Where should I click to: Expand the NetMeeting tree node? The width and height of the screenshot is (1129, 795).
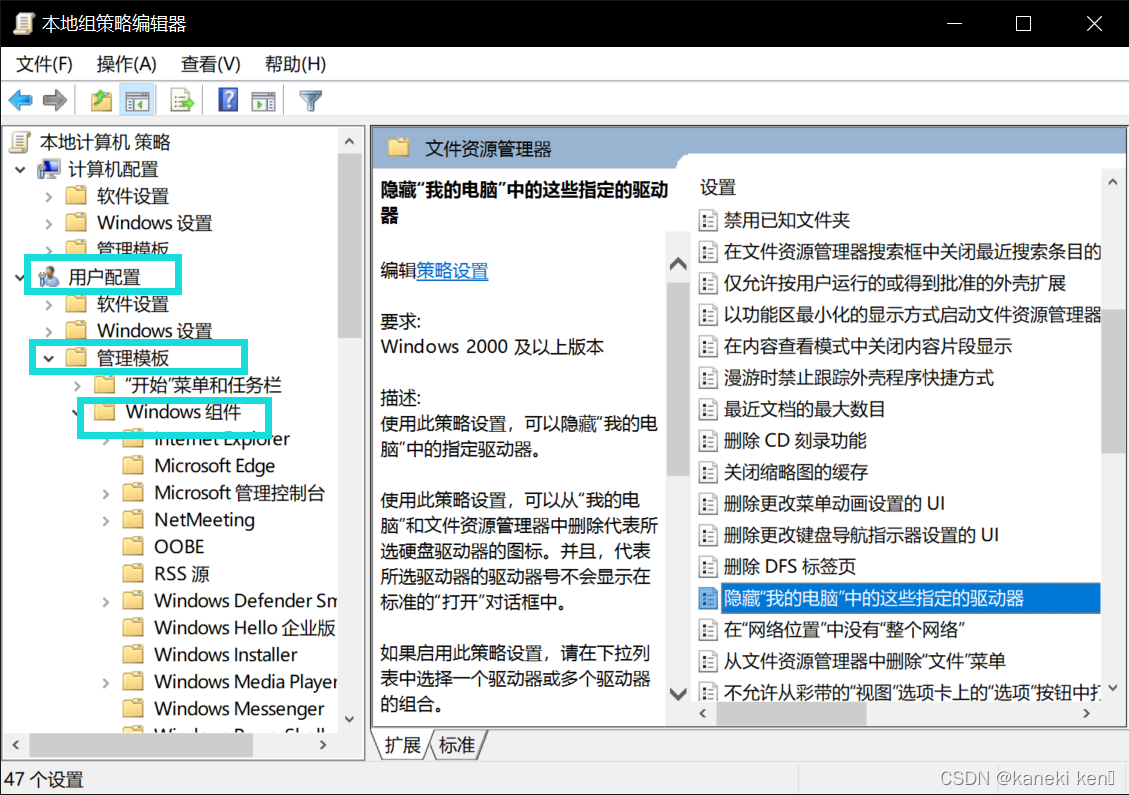[x=106, y=520]
